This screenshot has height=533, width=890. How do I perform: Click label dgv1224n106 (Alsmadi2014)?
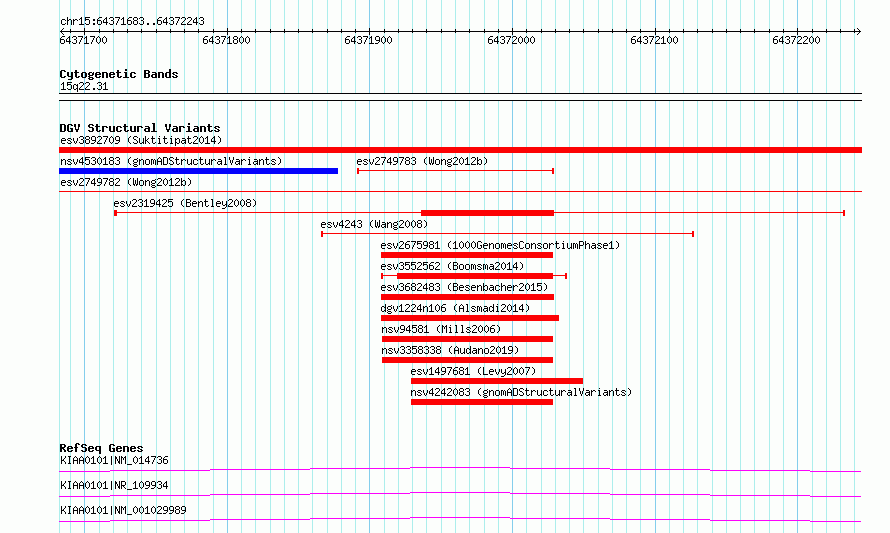coord(455,308)
